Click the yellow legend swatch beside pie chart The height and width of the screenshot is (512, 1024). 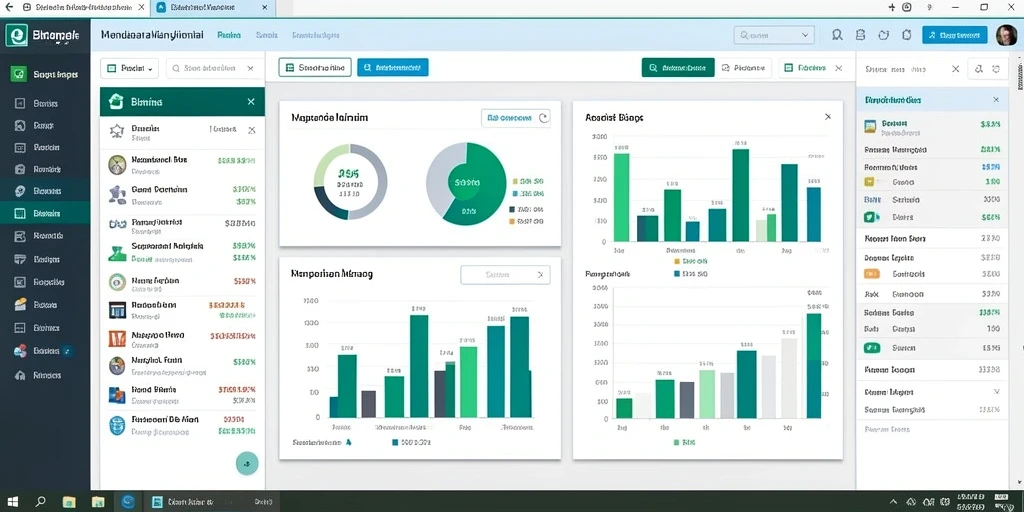tap(515, 181)
